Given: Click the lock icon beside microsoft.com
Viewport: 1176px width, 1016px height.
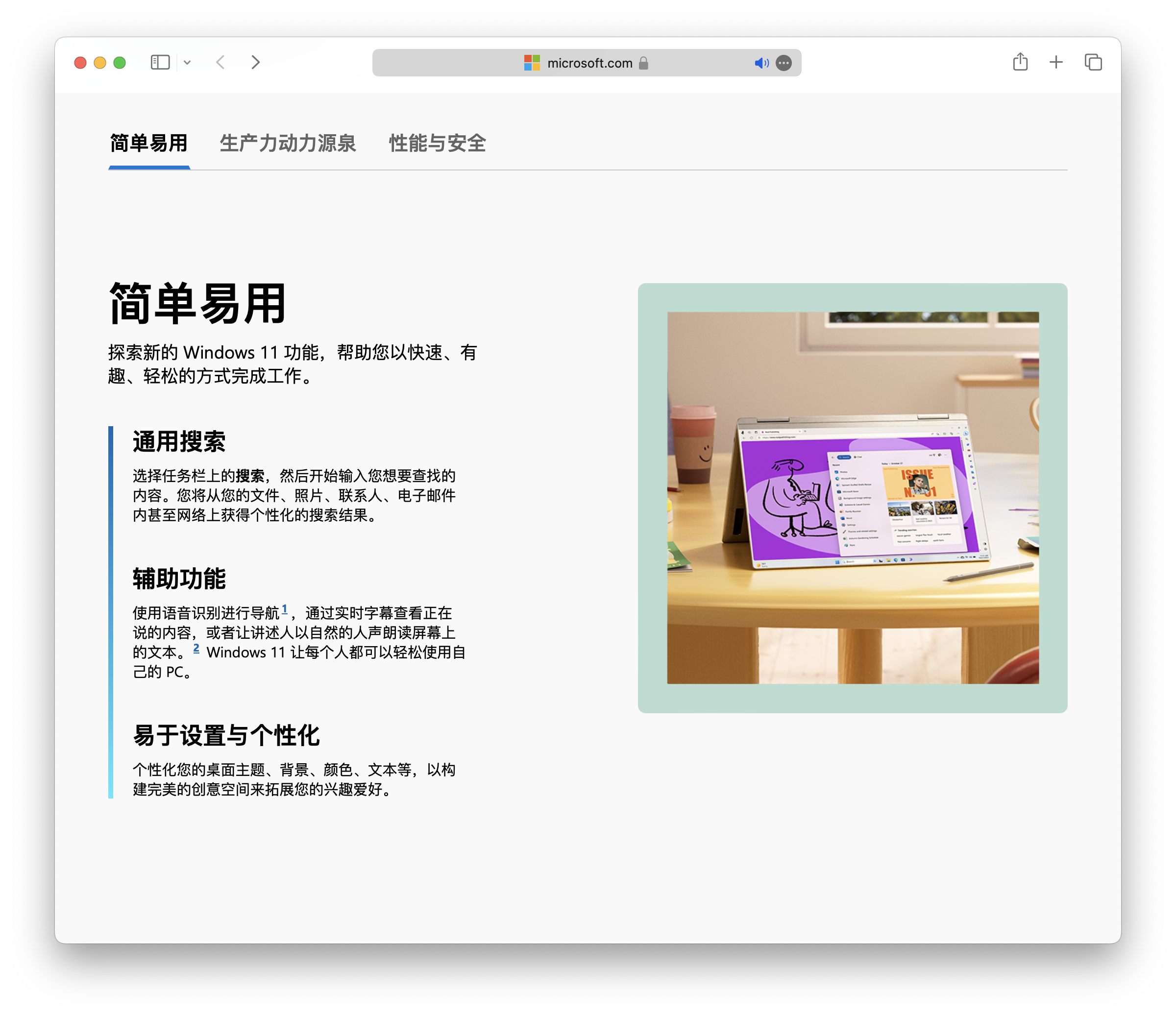Looking at the screenshot, I should [x=643, y=63].
